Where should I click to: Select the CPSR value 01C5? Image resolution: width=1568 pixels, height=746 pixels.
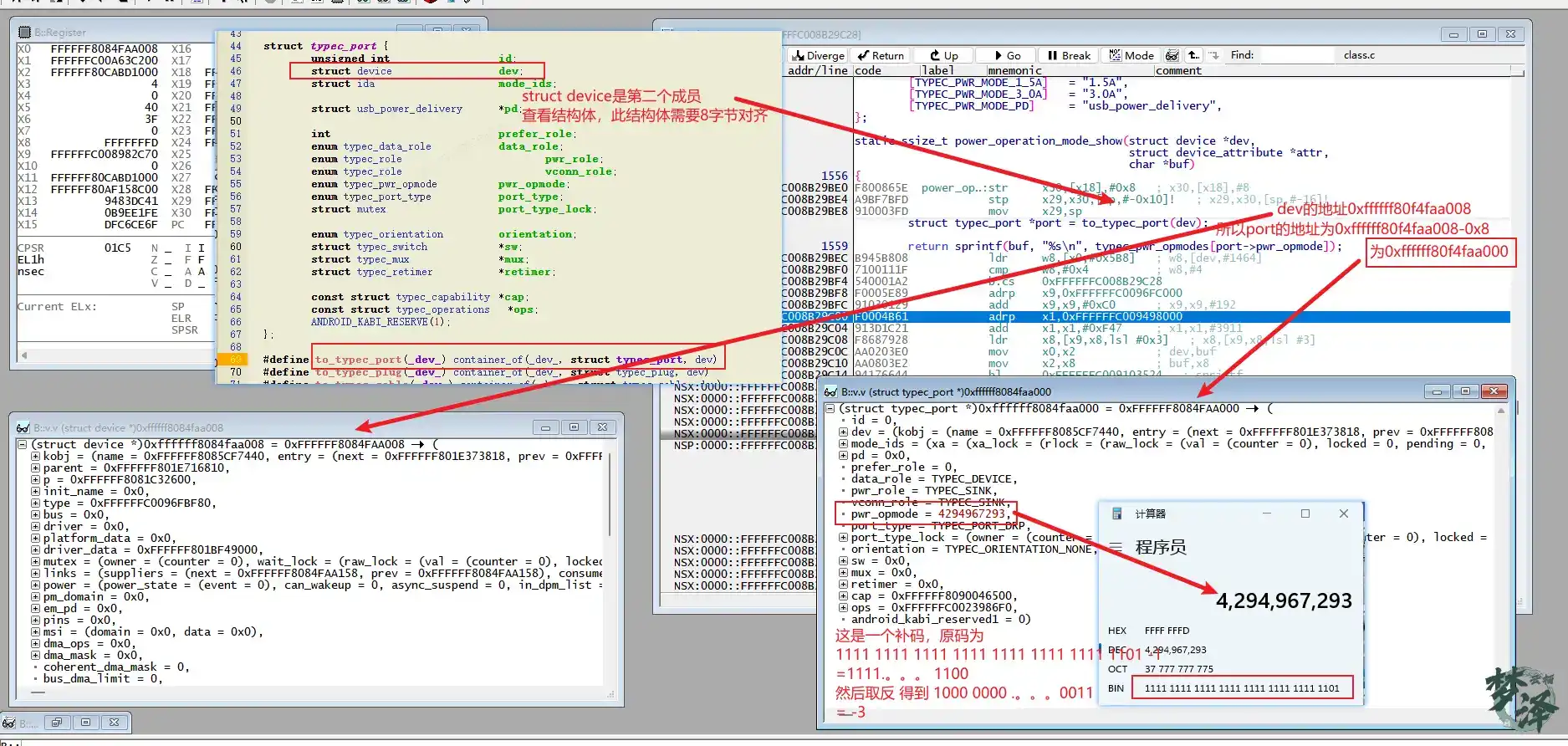pos(118,248)
